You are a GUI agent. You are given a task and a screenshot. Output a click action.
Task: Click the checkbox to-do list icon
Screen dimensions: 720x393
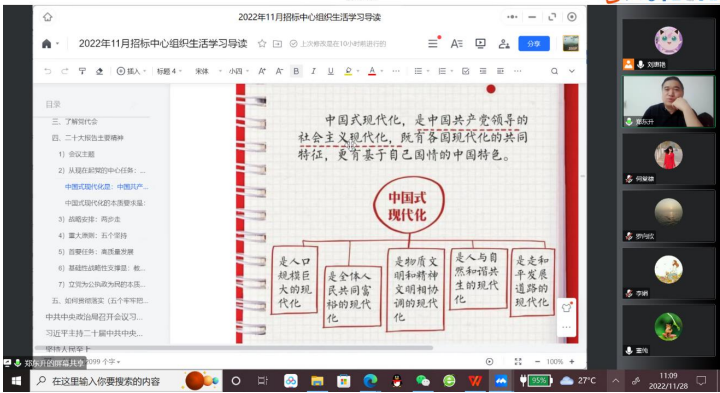(465, 71)
